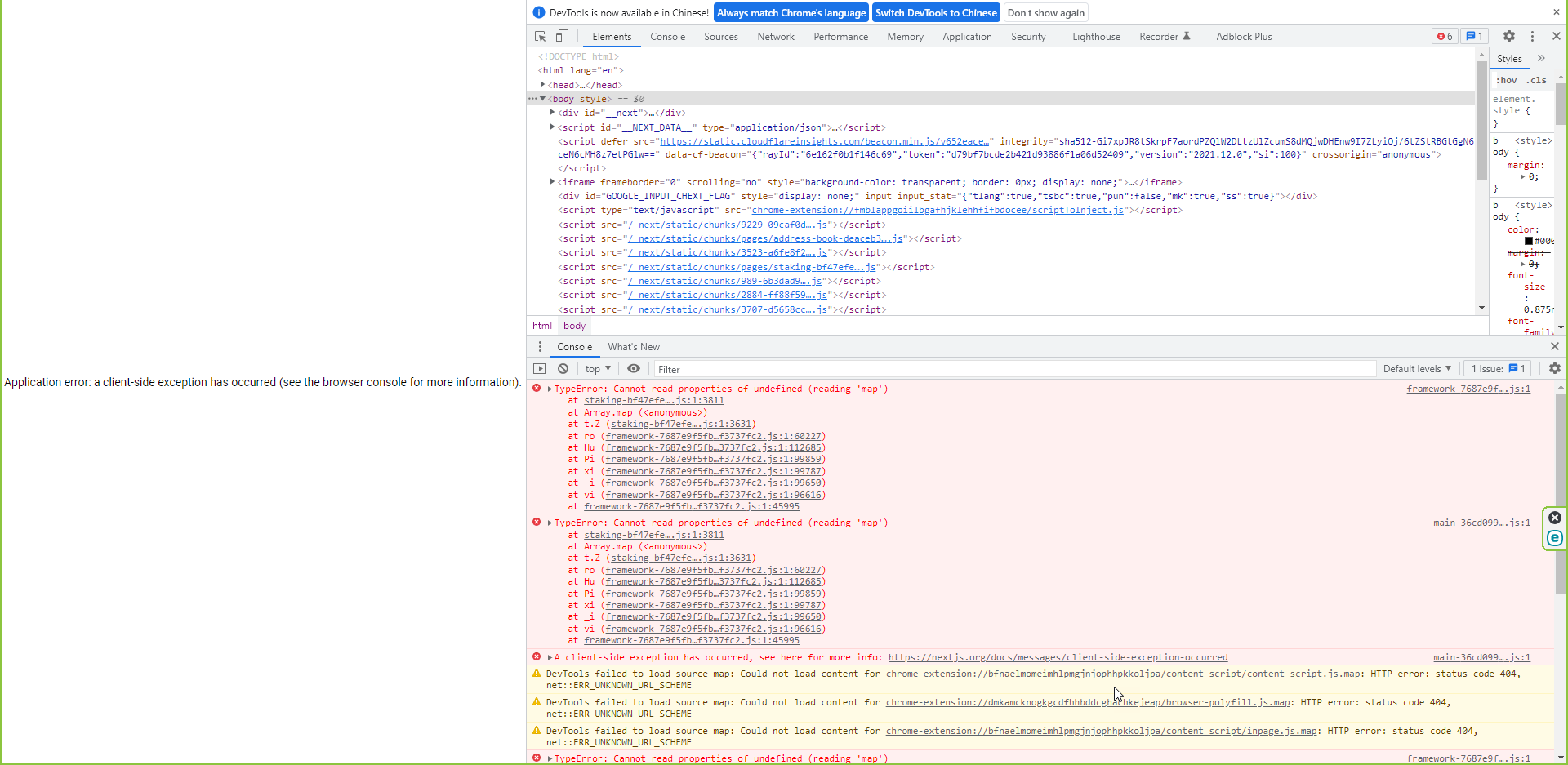1568x765 pixels.
Task: Show more Styles pane tabs chevron
Action: click(1541, 59)
